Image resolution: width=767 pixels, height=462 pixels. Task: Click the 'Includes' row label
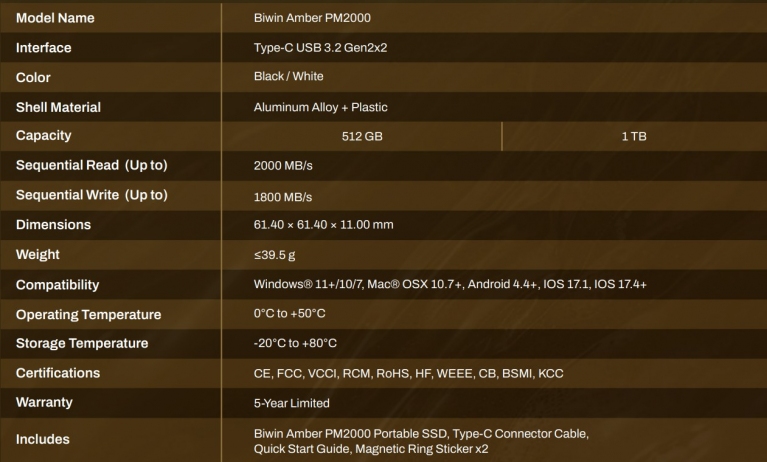pos(43,439)
